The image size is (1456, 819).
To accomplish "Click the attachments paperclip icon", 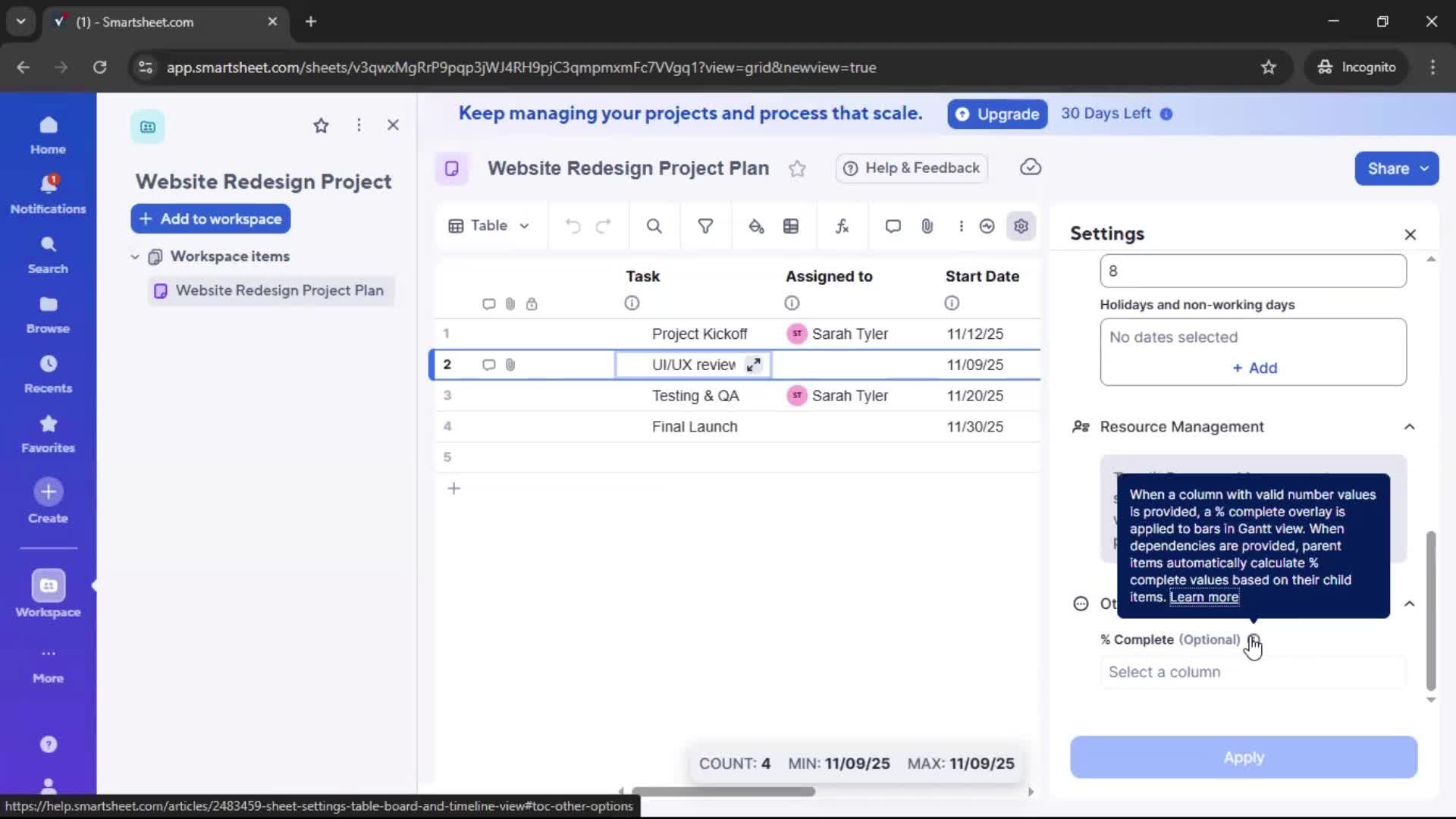I will (927, 226).
